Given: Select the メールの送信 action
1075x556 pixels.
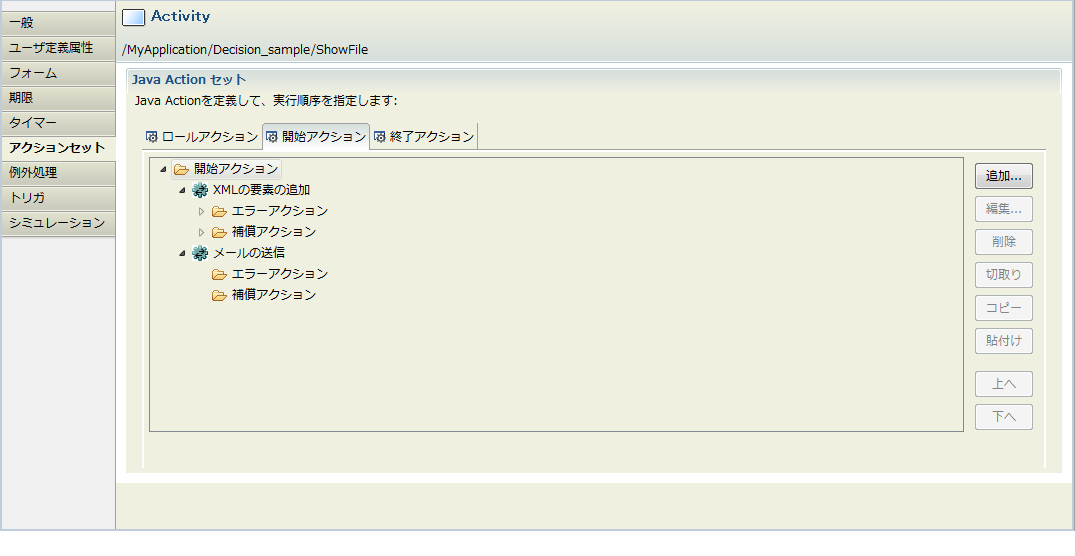Looking at the screenshot, I should point(249,253).
